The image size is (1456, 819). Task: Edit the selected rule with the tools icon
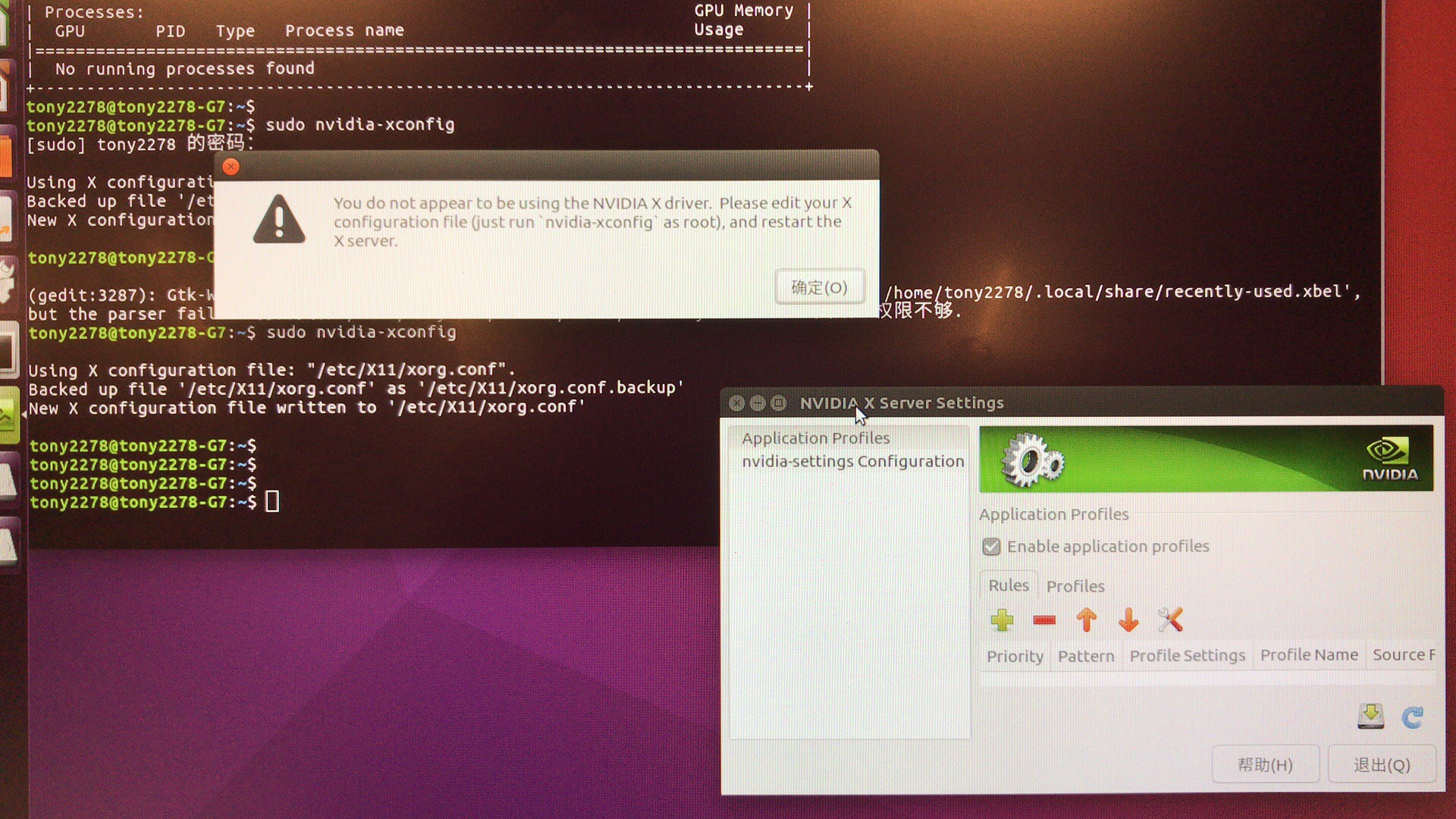tap(1170, 620)
